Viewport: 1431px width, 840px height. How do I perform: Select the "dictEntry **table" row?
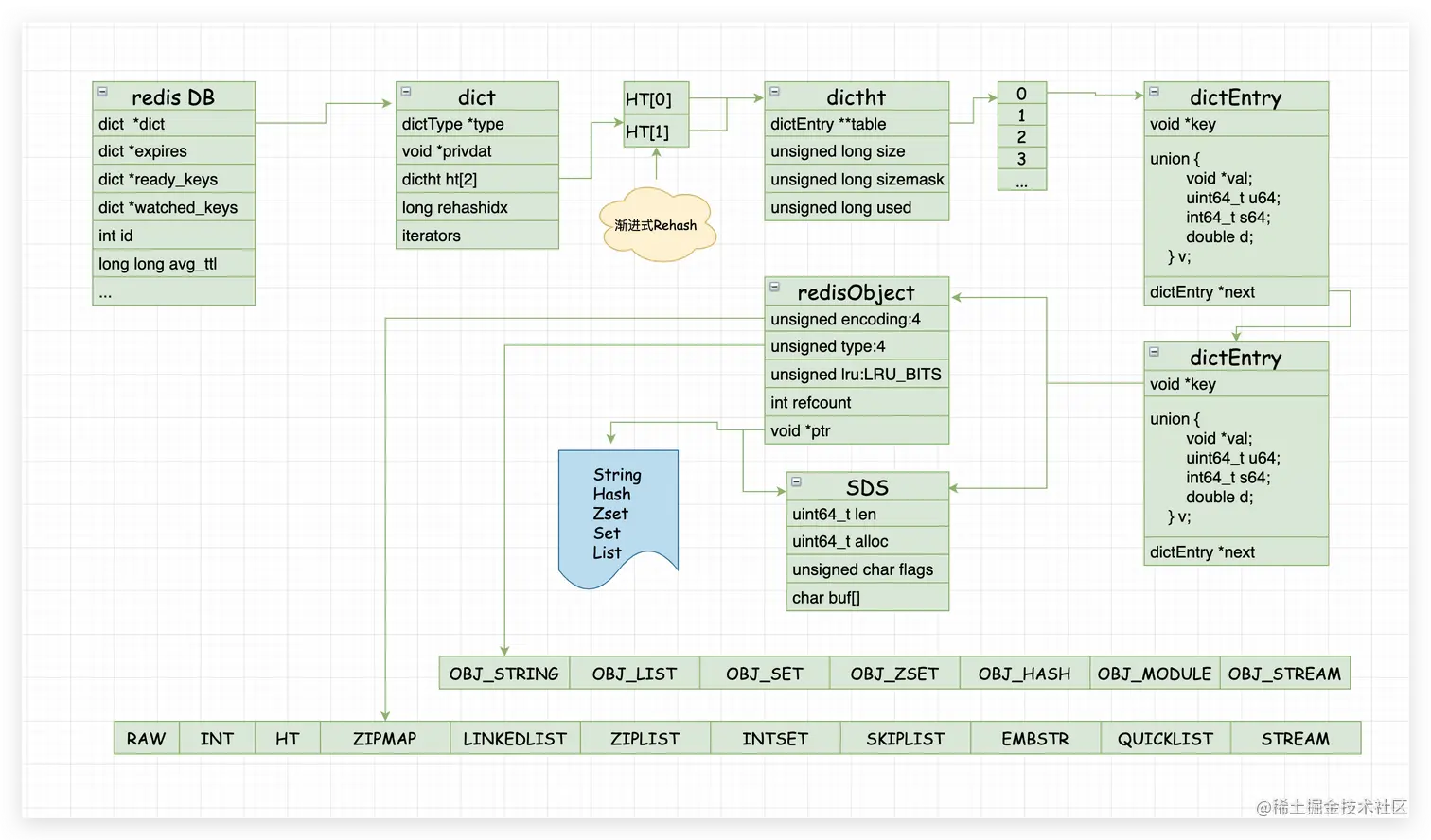tap(857, 124)
